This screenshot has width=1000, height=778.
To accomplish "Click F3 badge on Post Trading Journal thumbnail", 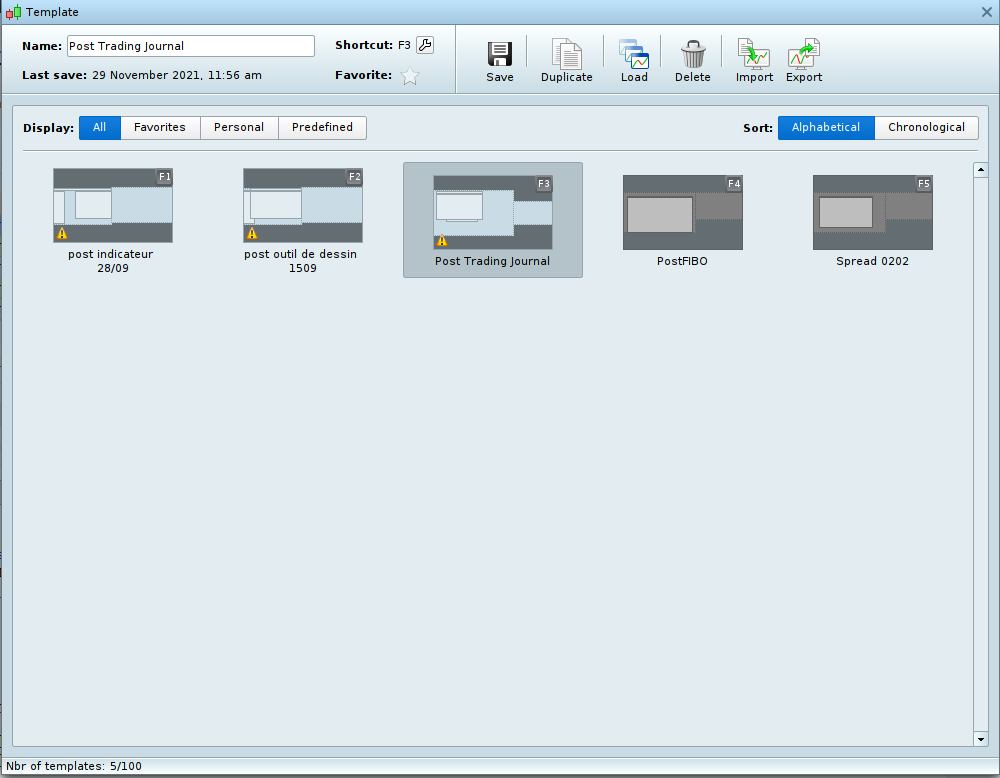I will 544,184.
